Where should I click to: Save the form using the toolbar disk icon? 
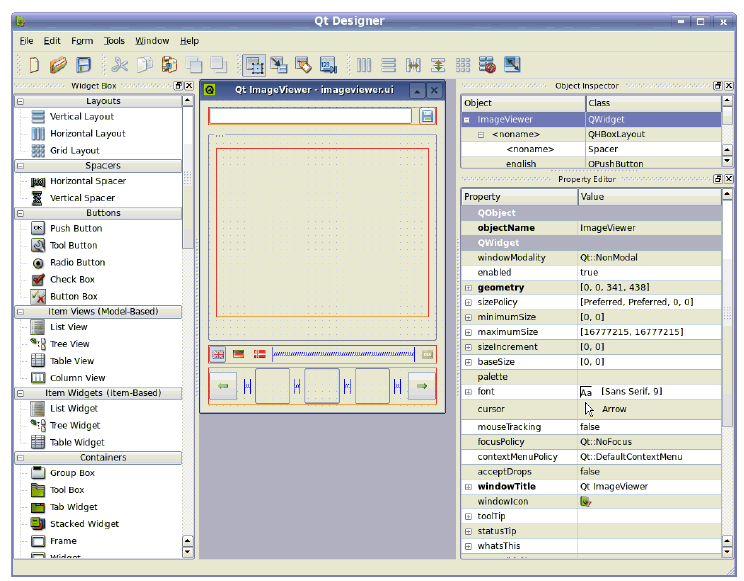click(x=84, y=65)
